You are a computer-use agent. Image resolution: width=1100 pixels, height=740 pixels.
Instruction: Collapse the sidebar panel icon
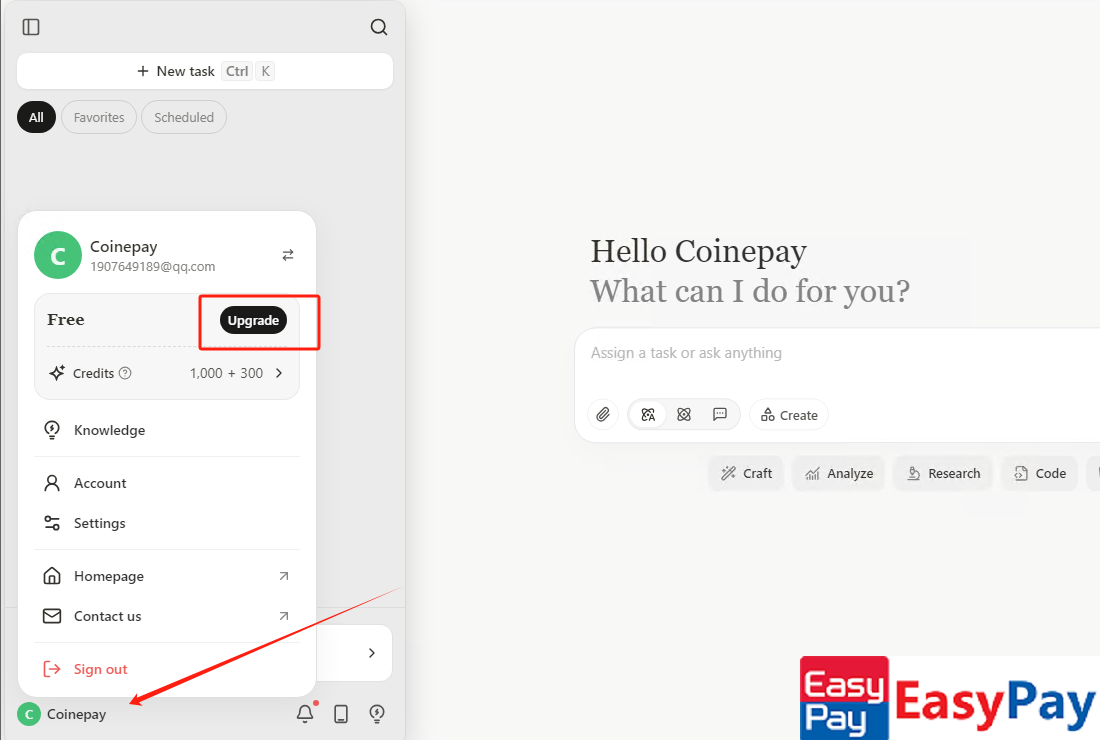[31, 27]
